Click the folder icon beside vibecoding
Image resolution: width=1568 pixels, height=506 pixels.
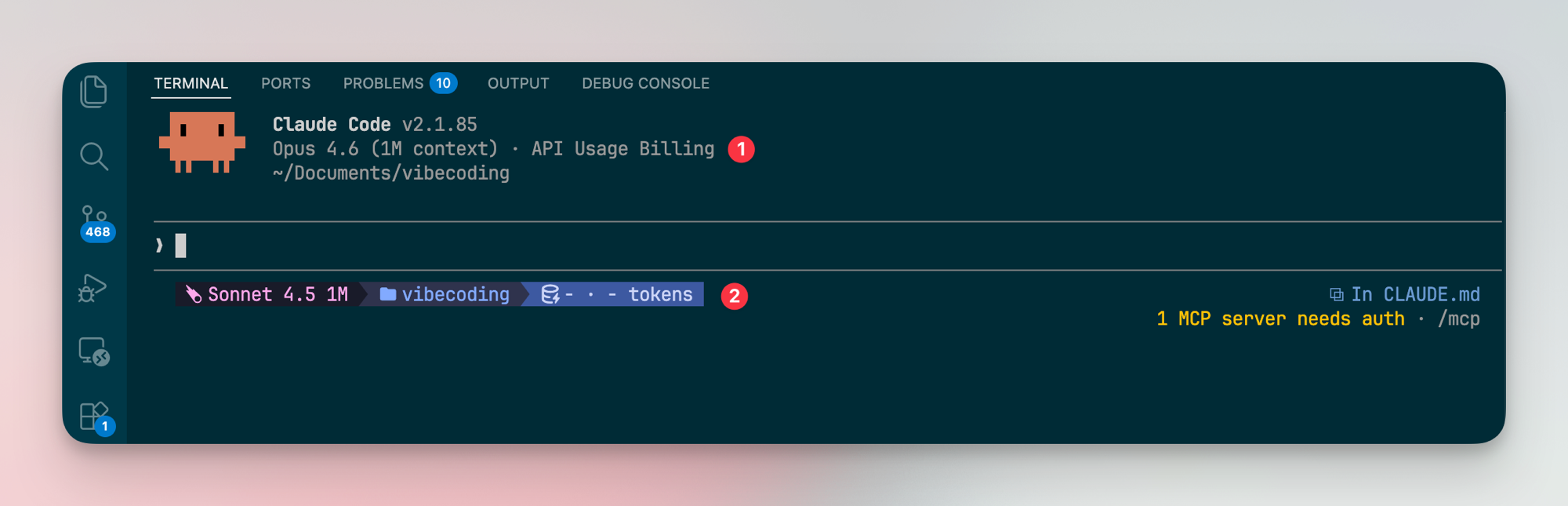(x=387, y=294)
